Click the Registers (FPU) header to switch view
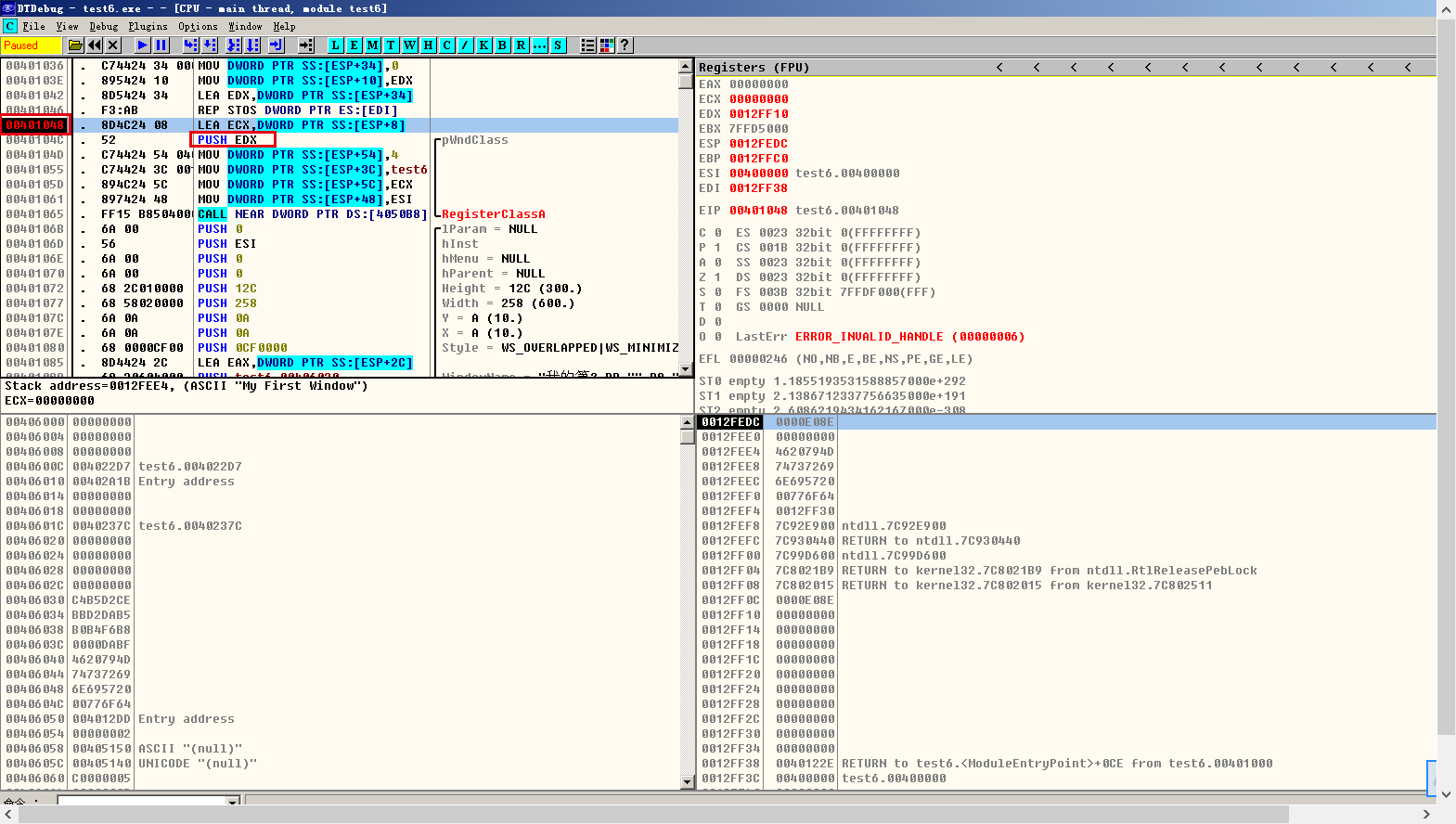 [754, 67]
